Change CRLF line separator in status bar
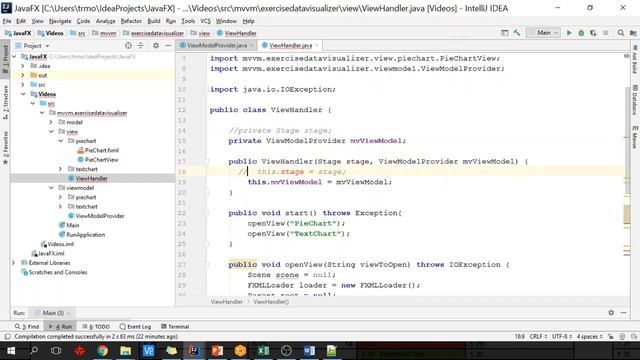Image resolution: width=640 pixels, height=360 pixels. tap(538, 337)
